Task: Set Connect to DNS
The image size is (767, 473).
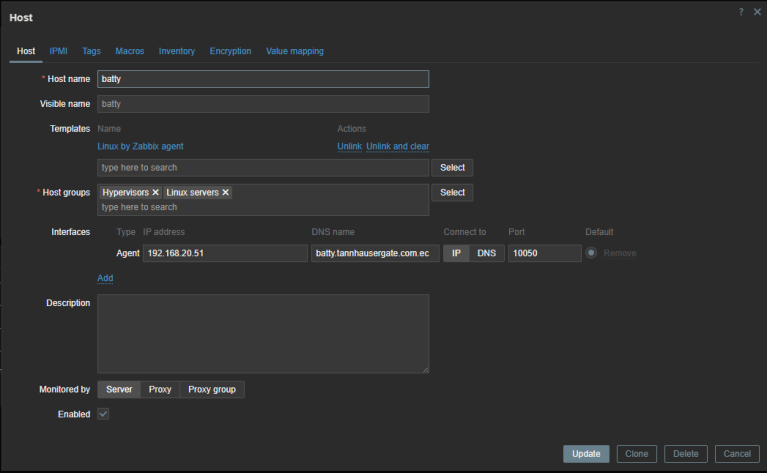Action: coord(486,253)
